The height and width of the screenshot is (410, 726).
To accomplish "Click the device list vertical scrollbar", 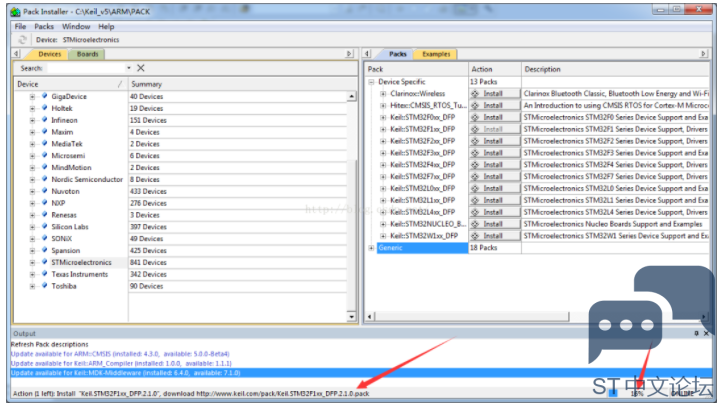I will click(351, 206).
